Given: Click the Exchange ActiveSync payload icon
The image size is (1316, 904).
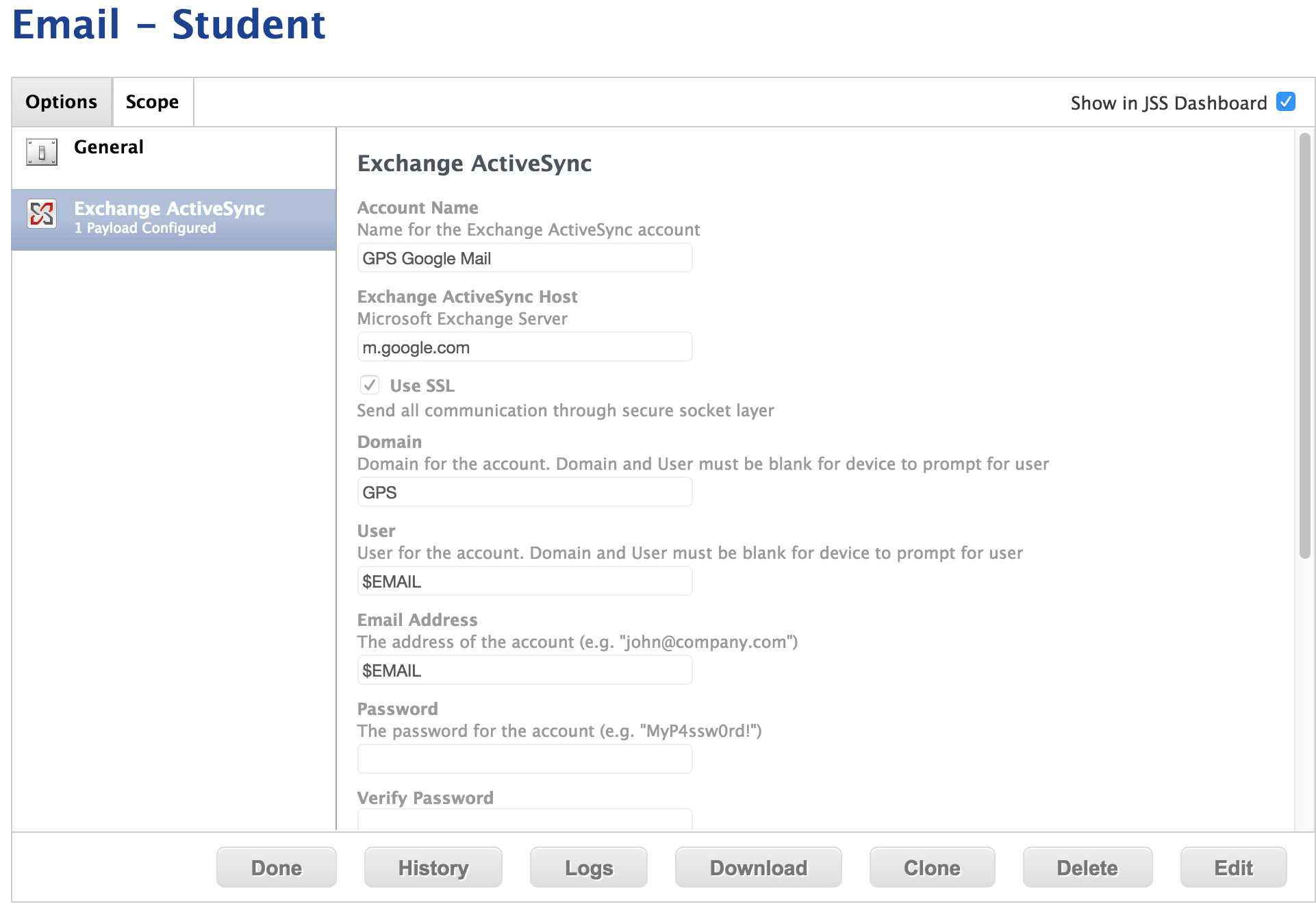Looking at the screenshot, I should [42, 214].
